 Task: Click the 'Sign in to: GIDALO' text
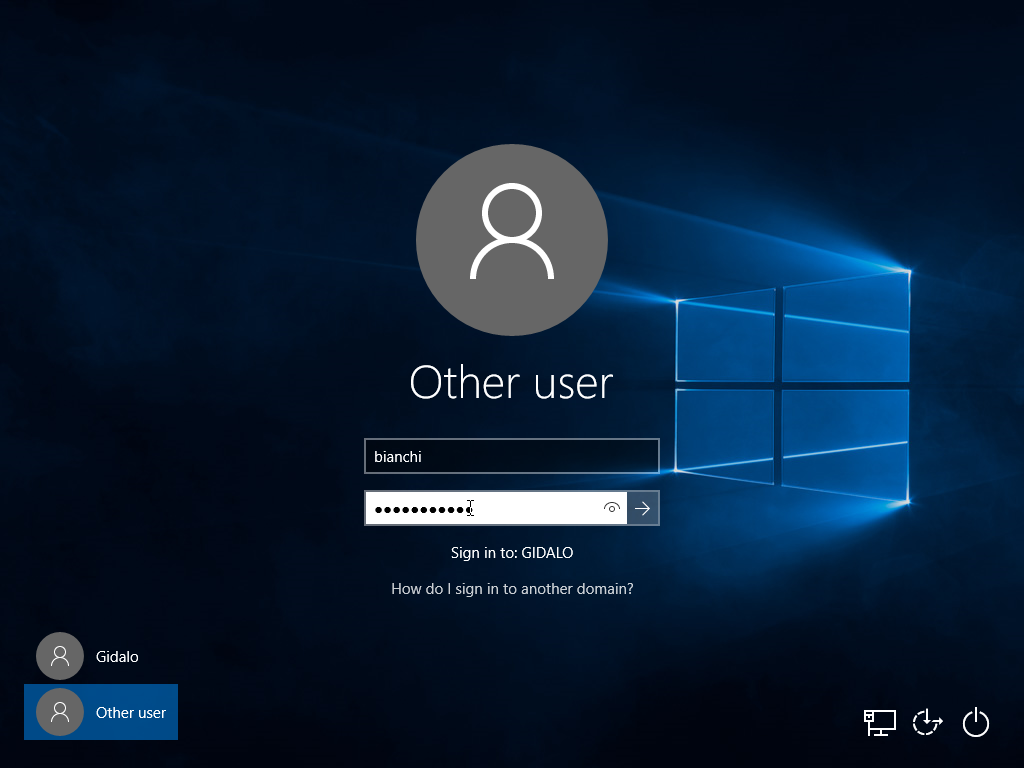tap(512, 553)
